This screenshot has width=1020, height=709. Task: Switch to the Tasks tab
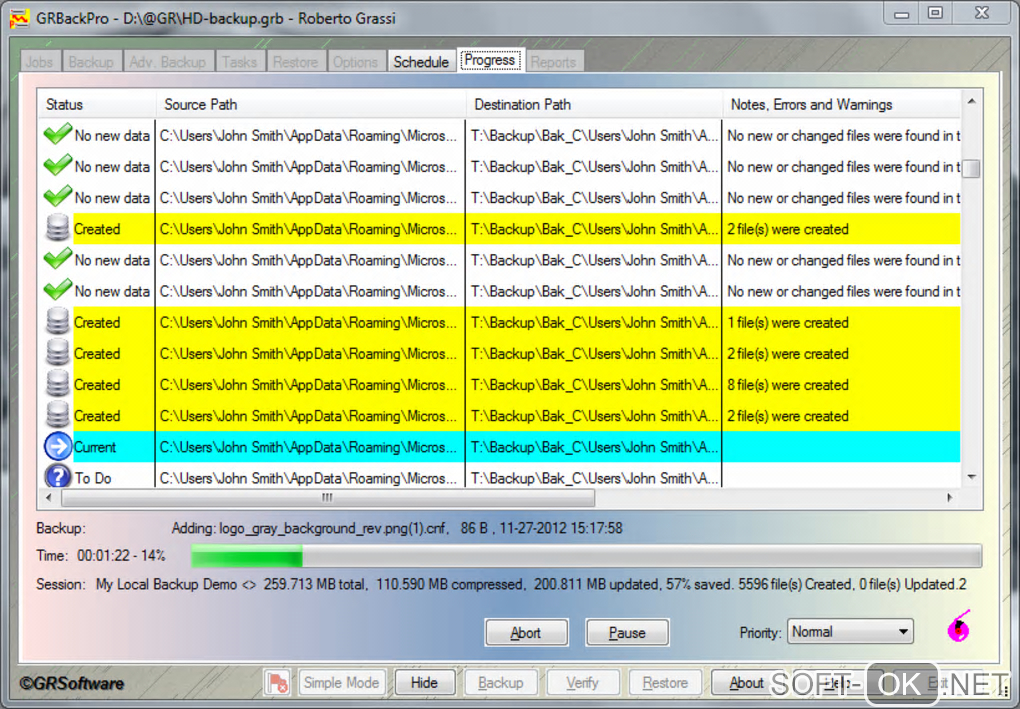[x=239, y=62]
